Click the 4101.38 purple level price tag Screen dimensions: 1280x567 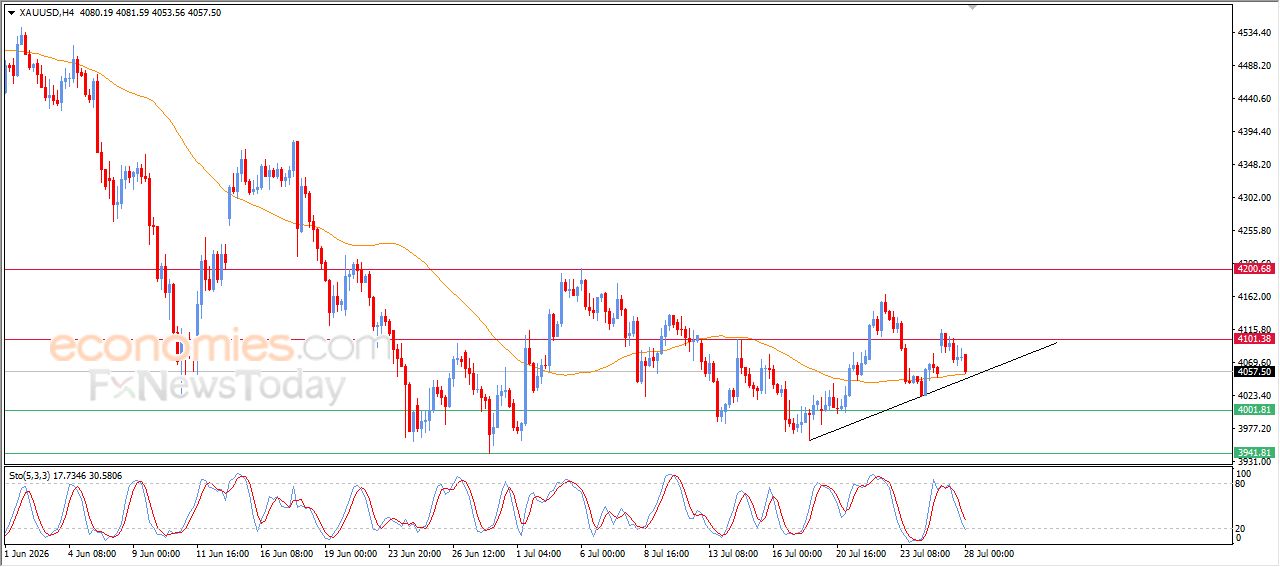click(x=1252, y=340)
